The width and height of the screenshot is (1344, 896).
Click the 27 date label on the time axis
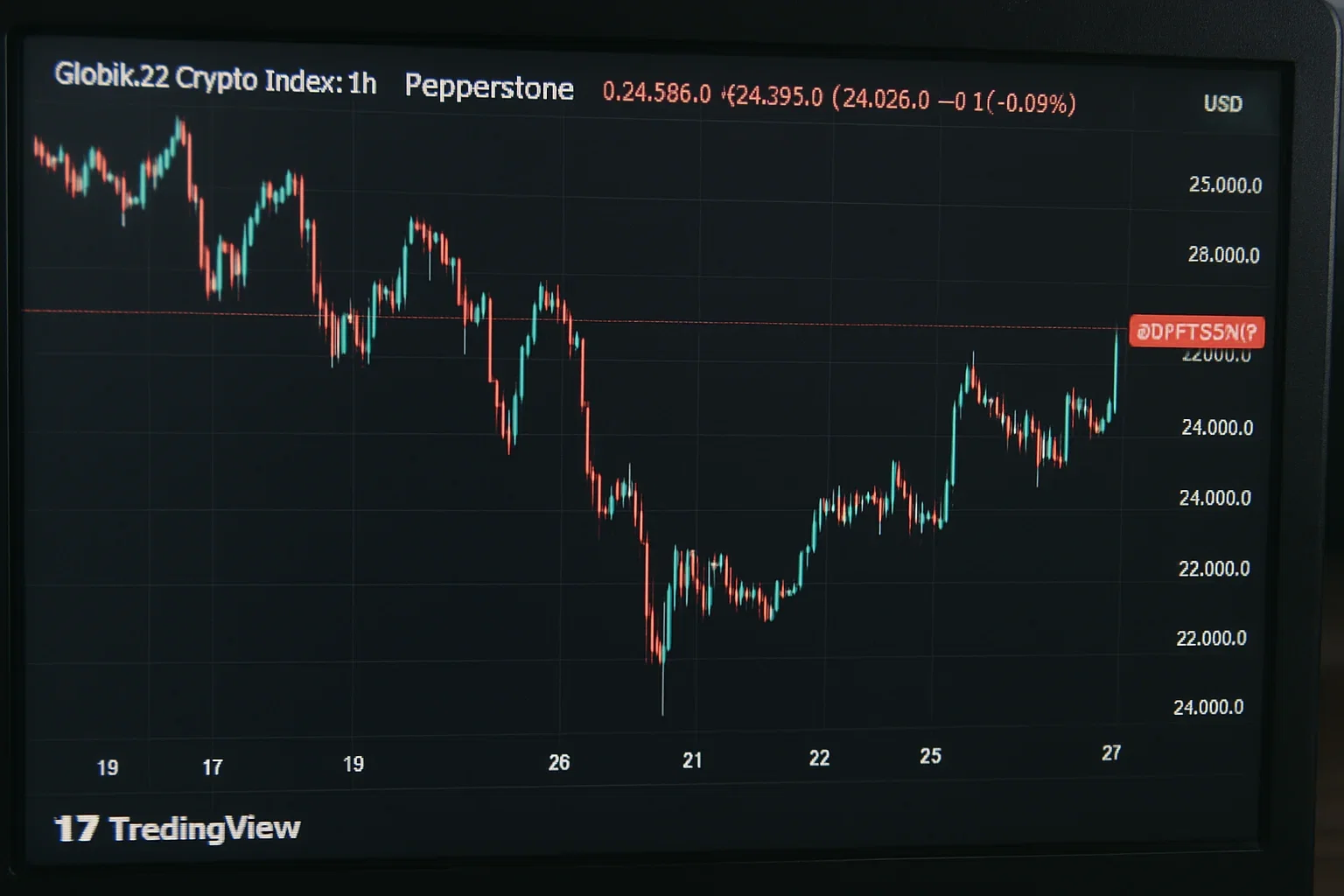click(x=1111, y=752)
